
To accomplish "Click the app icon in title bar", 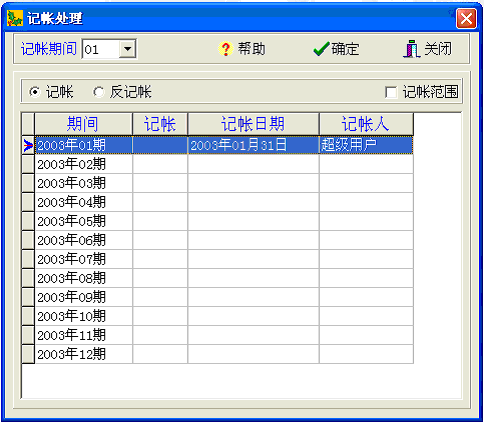I will pos(15,18).
